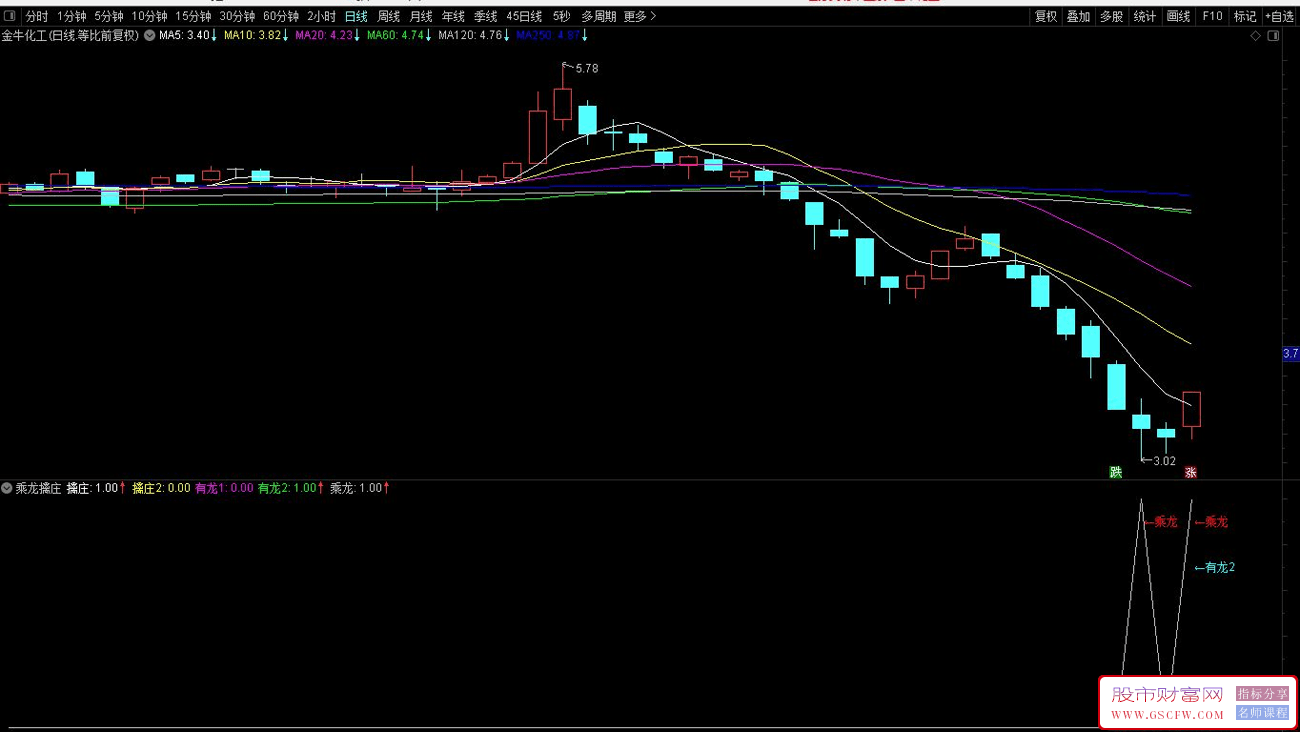Open the F10 company info
Screen dimensions: 1300x732
click(1212, 16)
